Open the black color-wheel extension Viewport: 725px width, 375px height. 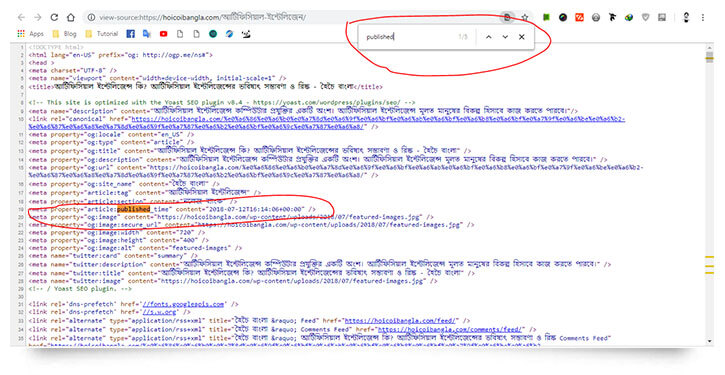563,18
